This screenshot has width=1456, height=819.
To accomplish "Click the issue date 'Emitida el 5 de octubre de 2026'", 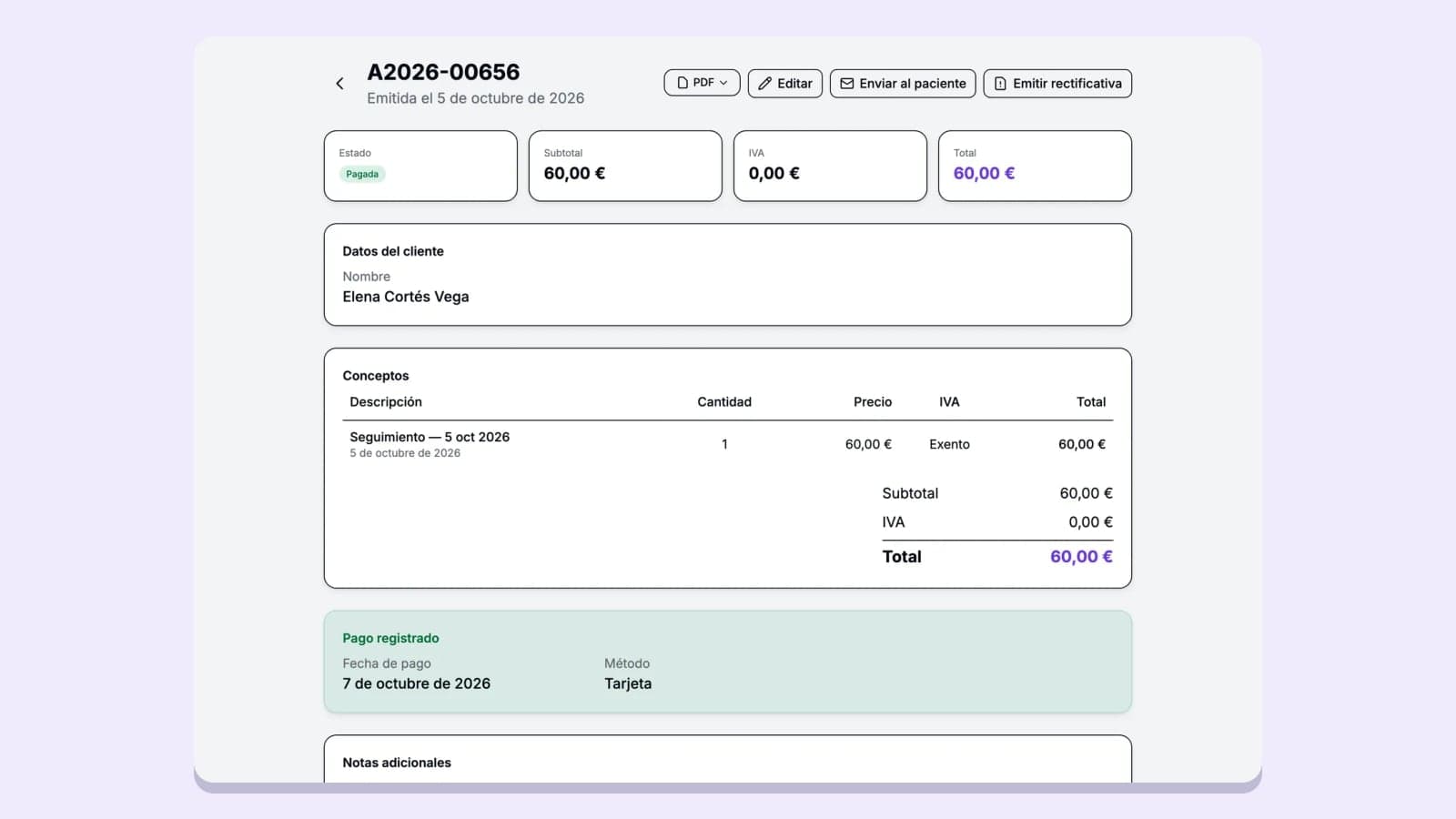I will (x=475, y=98).
